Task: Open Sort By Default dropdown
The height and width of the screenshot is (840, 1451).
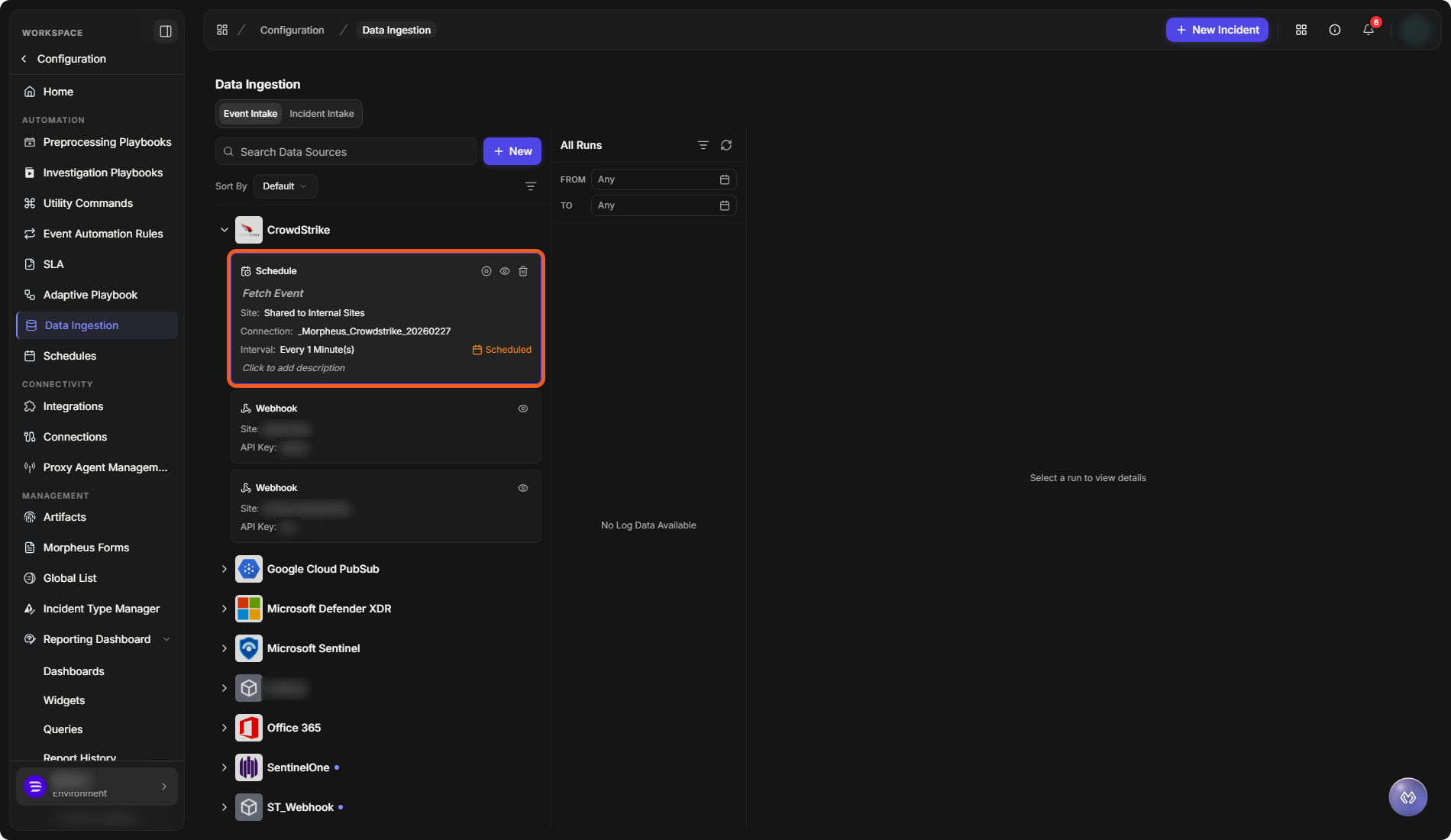Action: (x=285, y=186)
